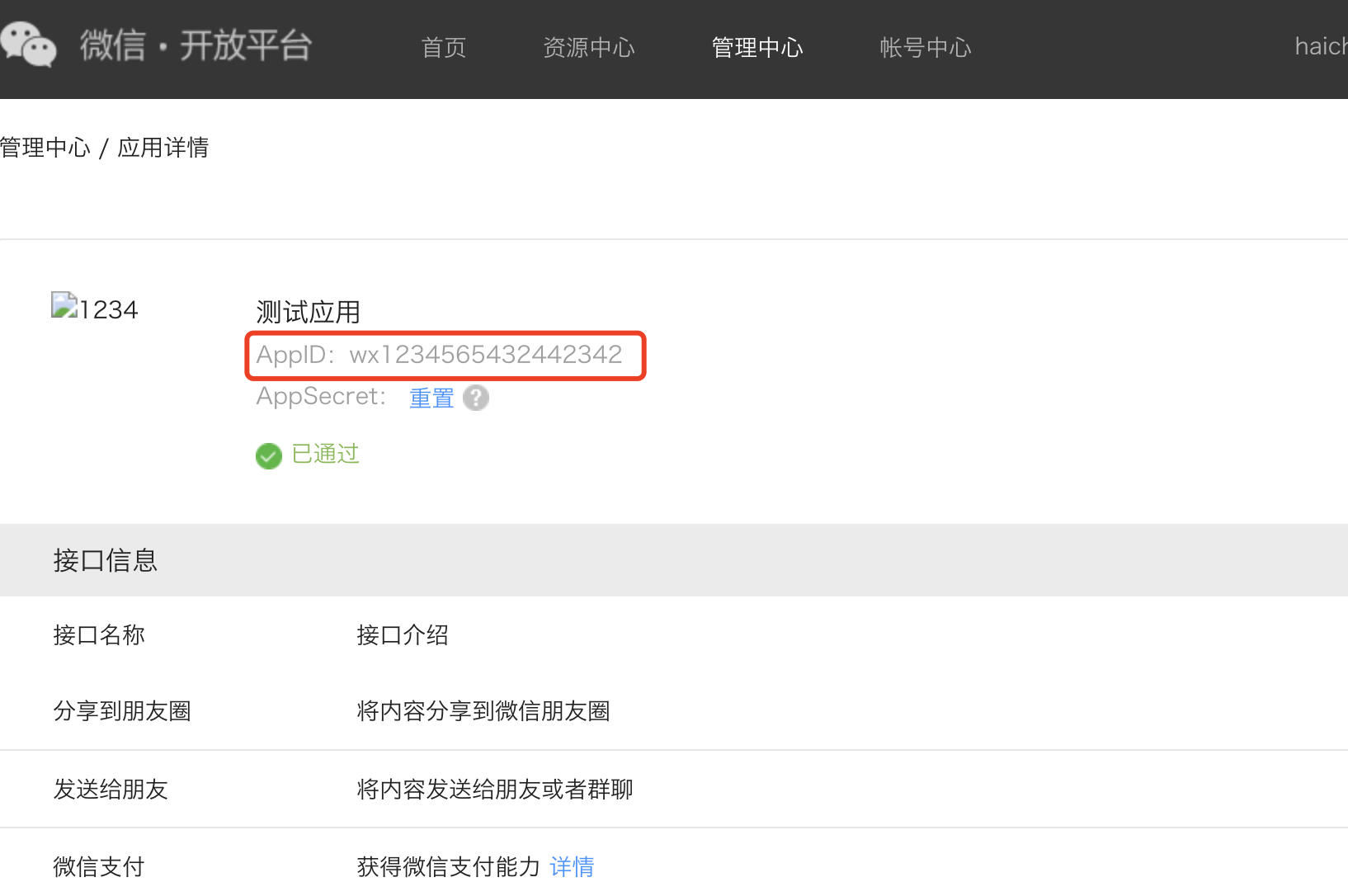This screenshot has width=1348, height=896.
Task: Click the 将内容发送给朋友或者群聊 description
Action: [x=495, y=790]
